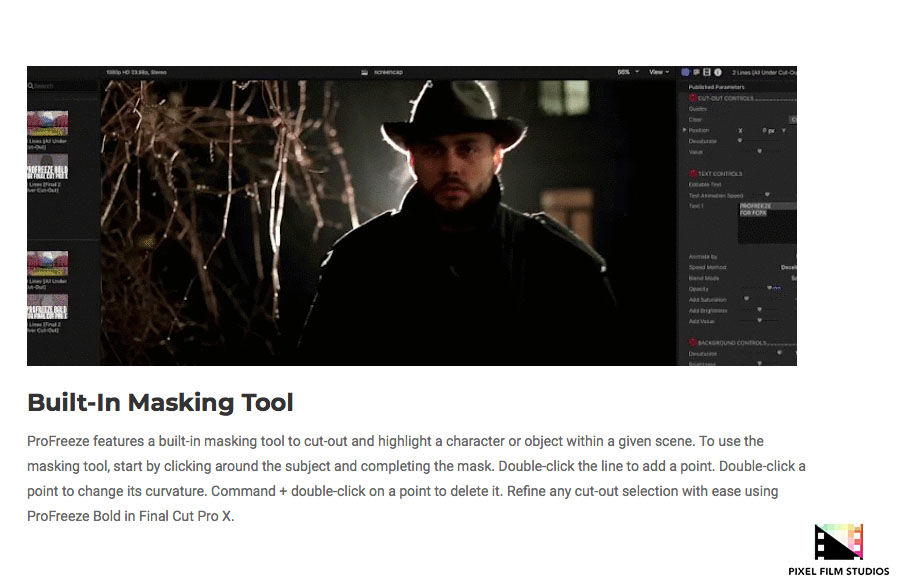Click the Editable Text label
Image resolution: width=913 pixels, height=585 pixels.
click(705, 184)
